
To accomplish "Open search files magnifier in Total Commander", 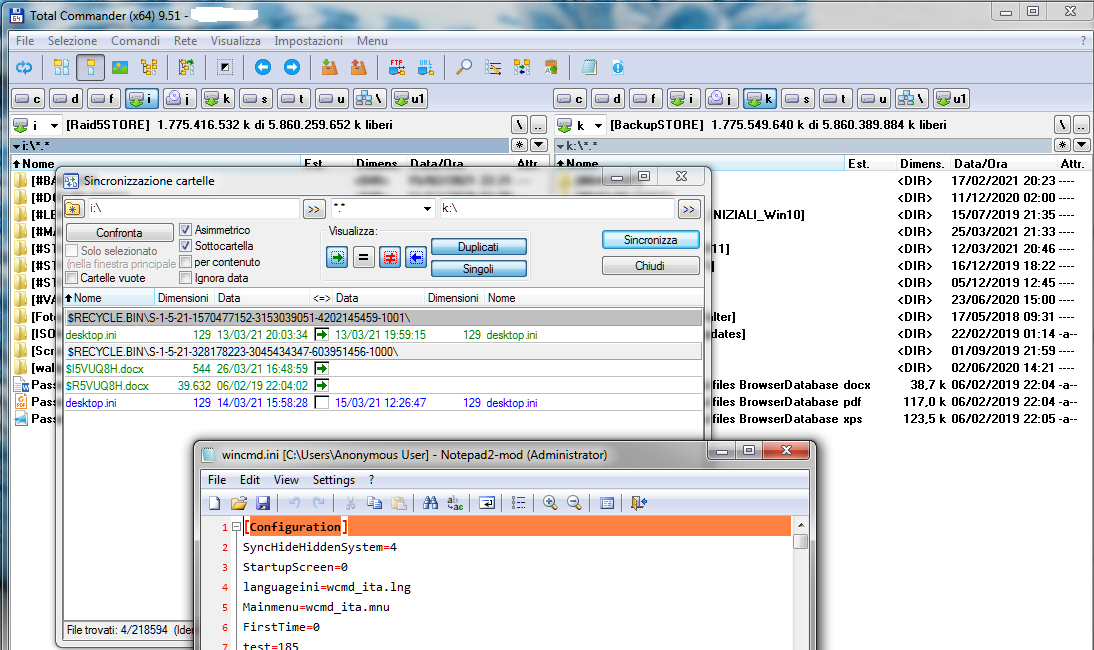I will tap(463, 68).
